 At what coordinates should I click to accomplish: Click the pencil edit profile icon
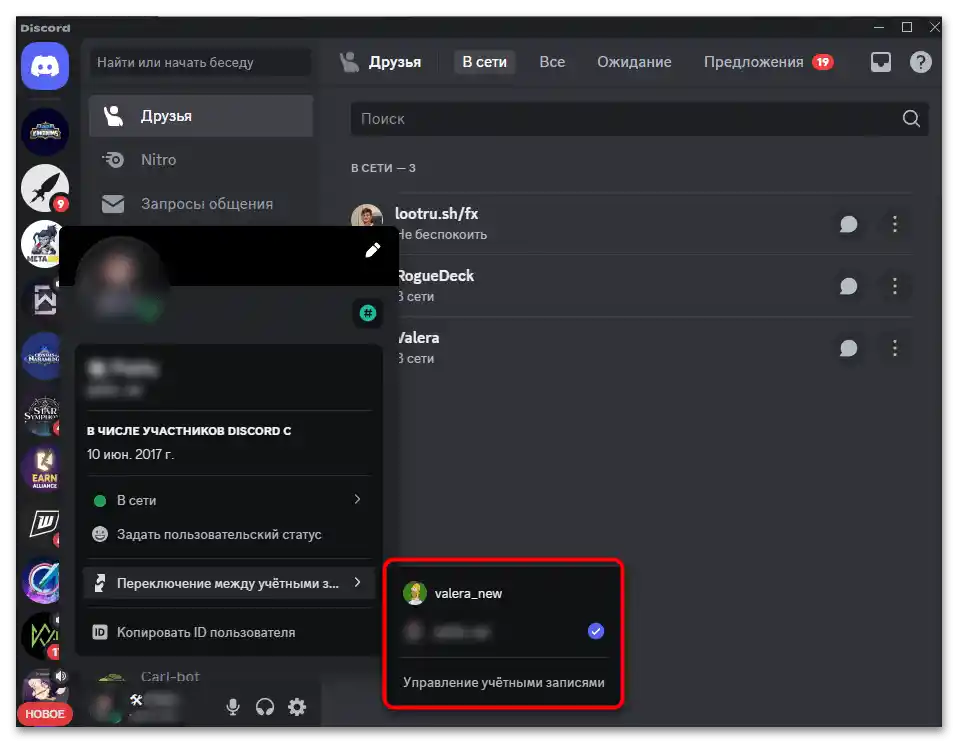pyautogui.click(x=373, y=250)
